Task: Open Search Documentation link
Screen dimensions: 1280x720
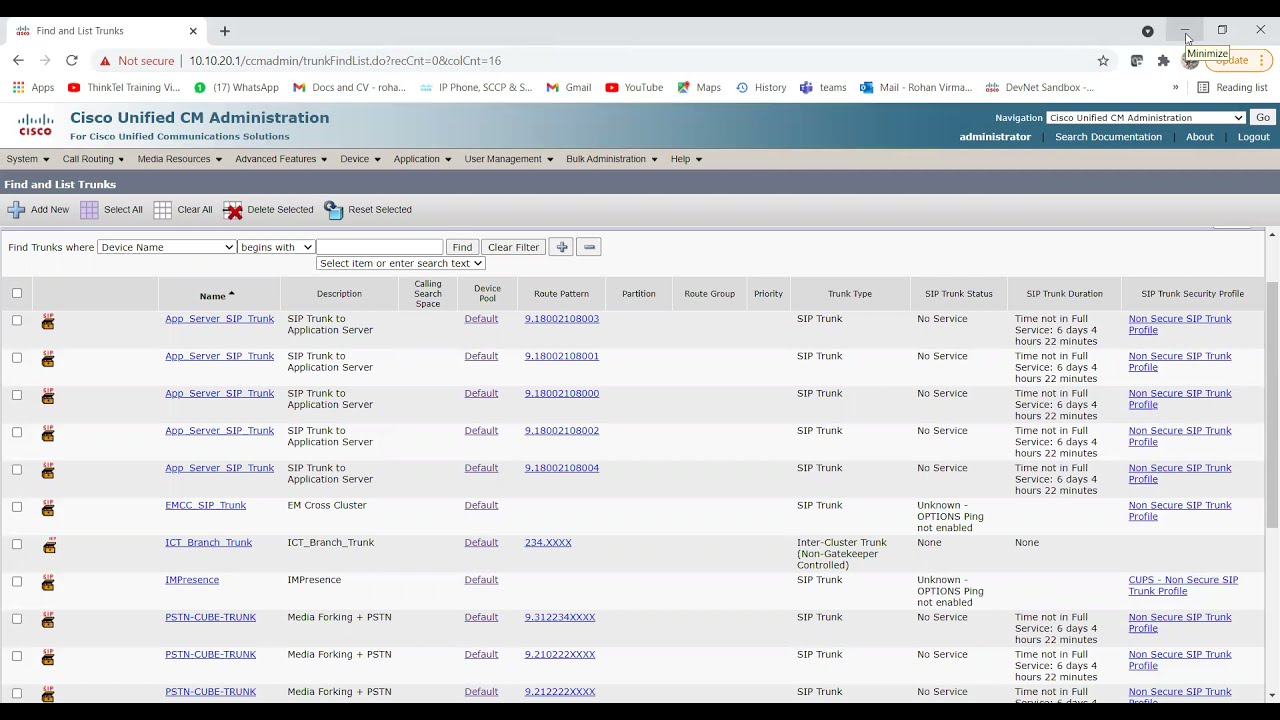Action: point(1108,137)
